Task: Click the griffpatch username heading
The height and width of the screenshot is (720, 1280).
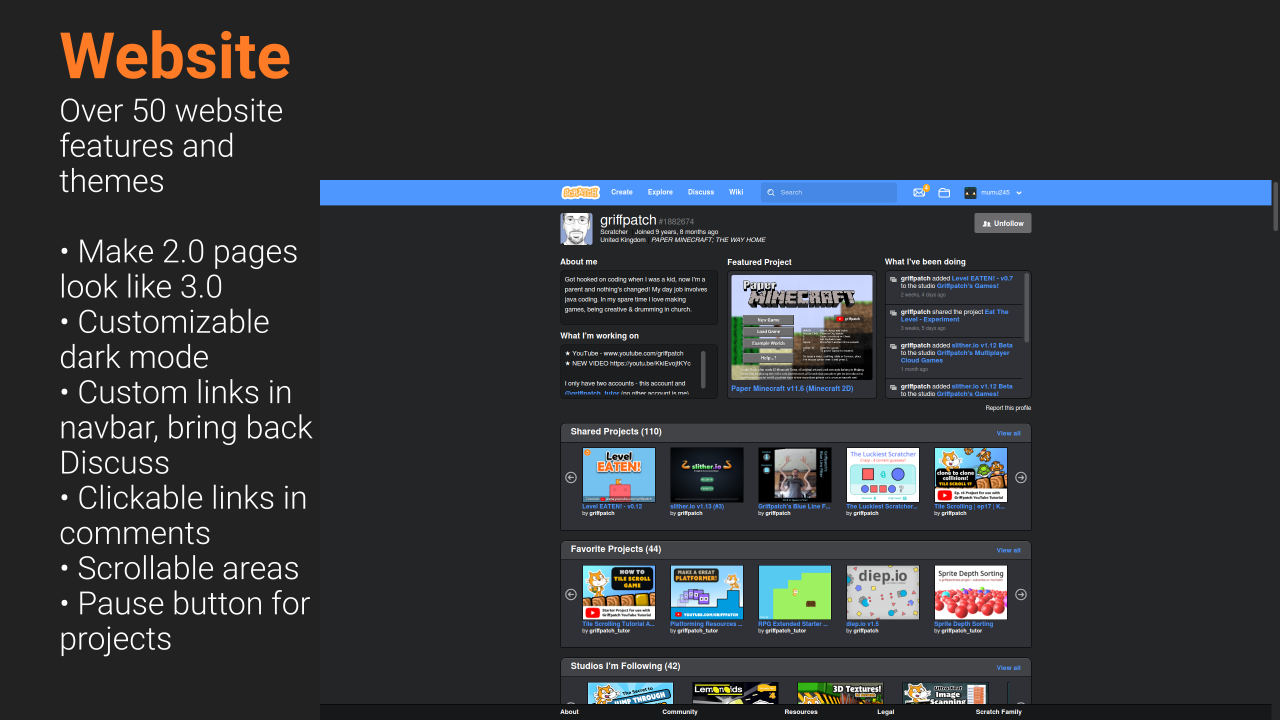Action: pyautogui.click(x=628, y=220)
